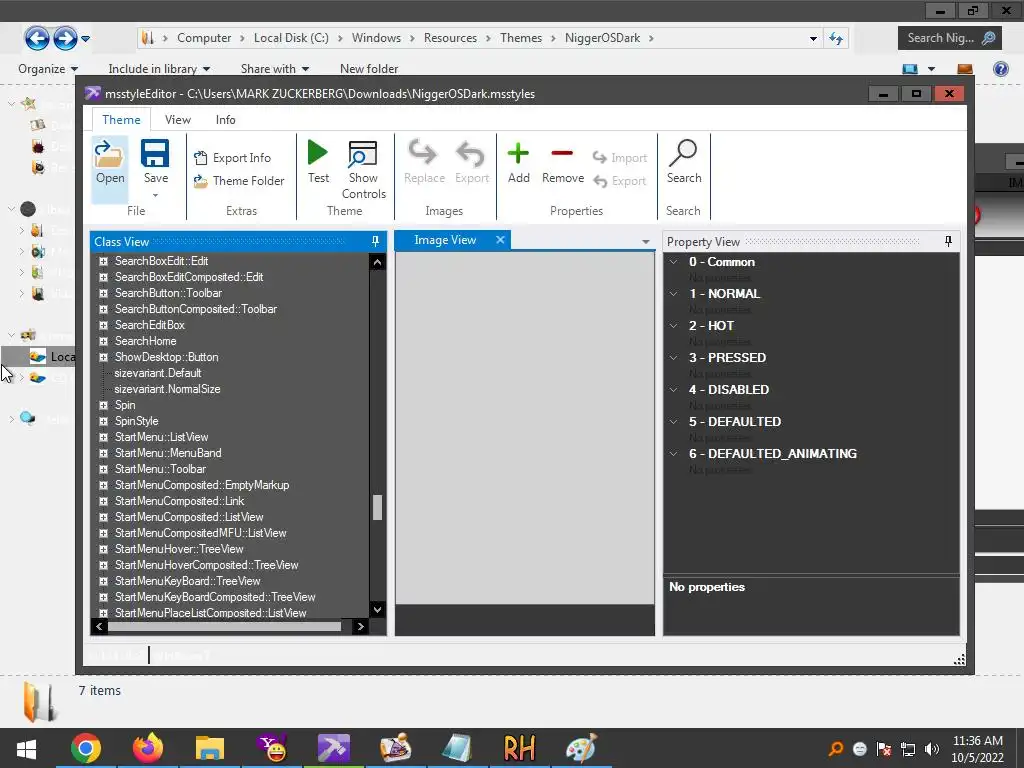Click Class View horizontal scroll left arrow
This screenshot has height=768, width=1024.
click(x=99, y=626)
